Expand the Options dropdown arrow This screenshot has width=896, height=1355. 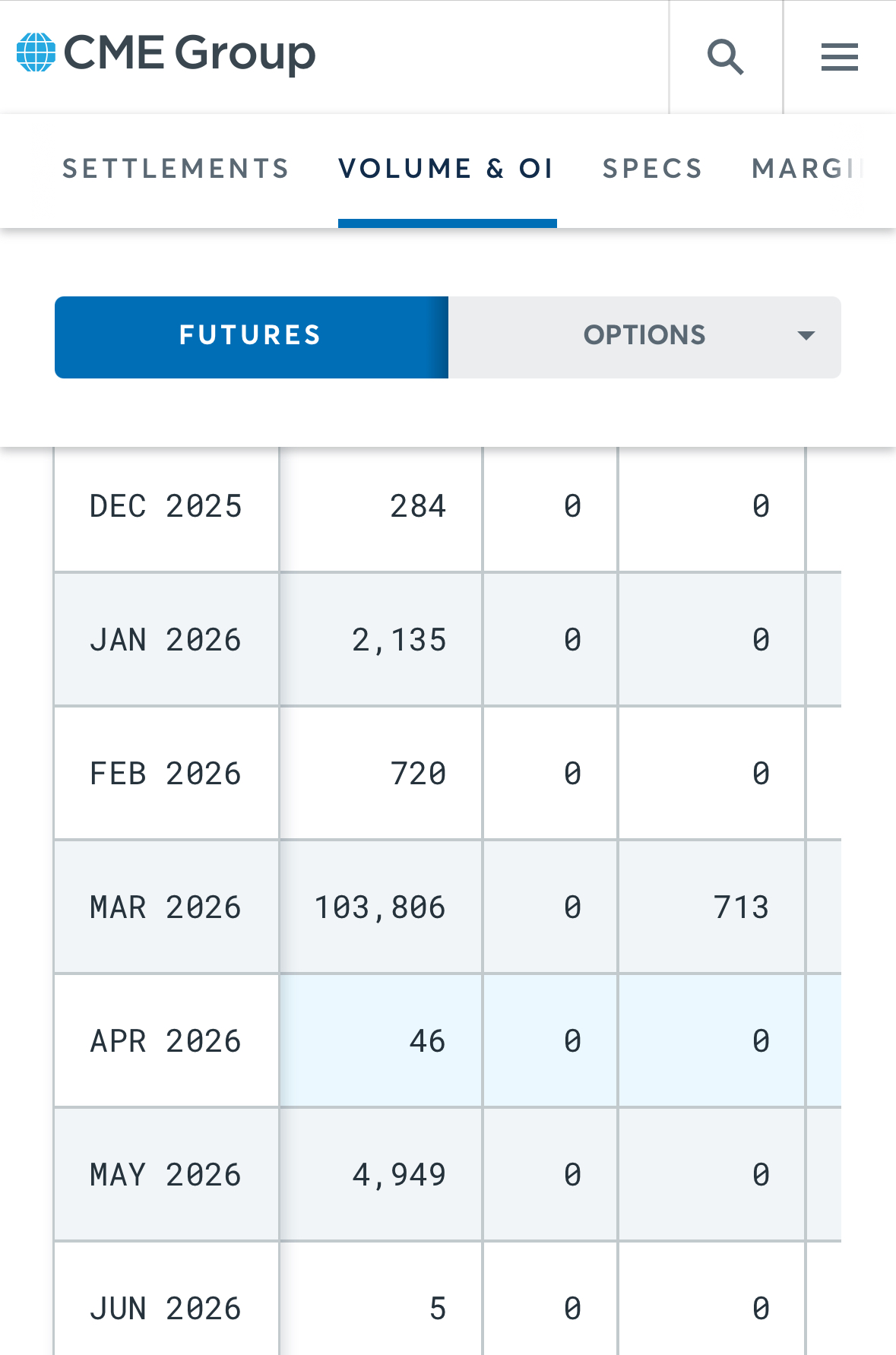tap(806, 336)
